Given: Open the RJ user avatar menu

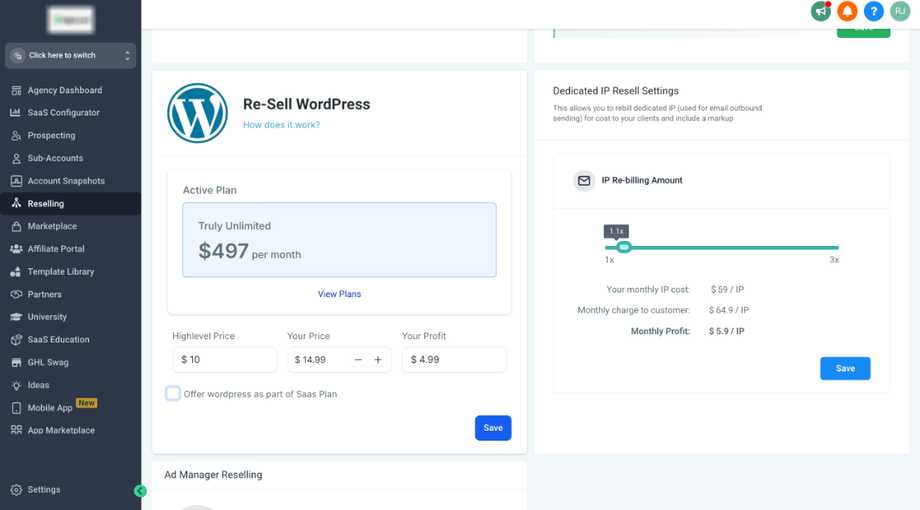Looking at the screenshot, I should [x=900, y=11].
